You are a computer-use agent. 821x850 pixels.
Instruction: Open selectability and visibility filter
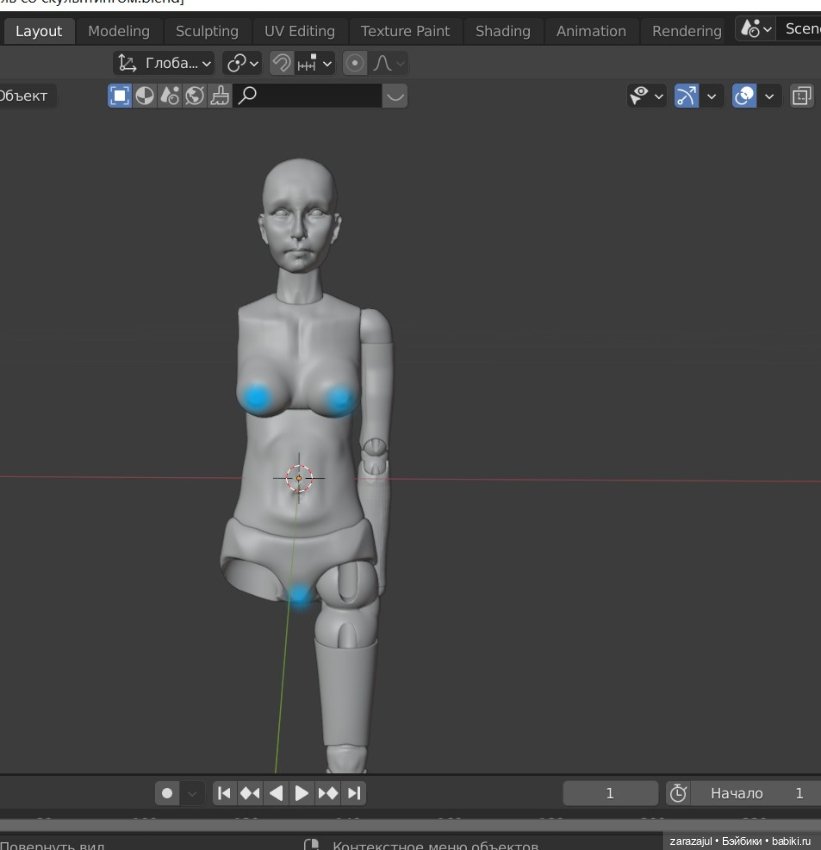[x=646, y=96]
